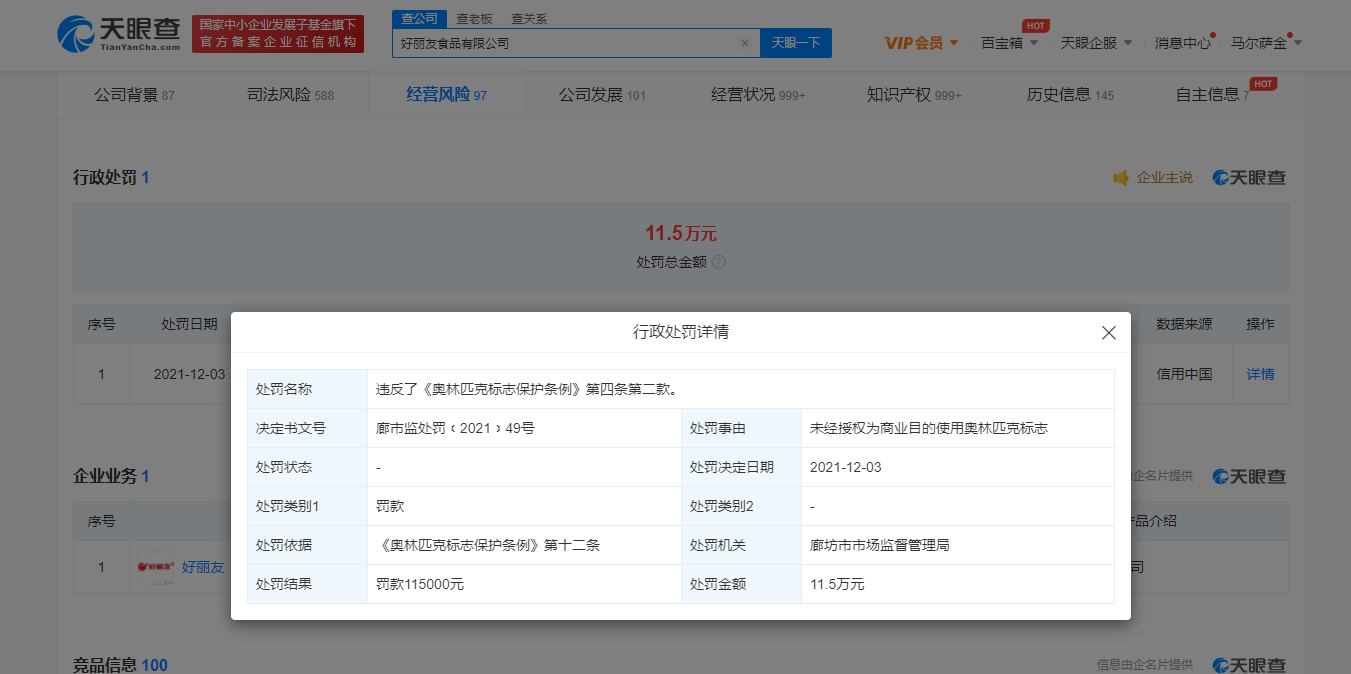Click the 处罚决定日期 value 2021-12-03 in the dialog
Viewport: 1351px width, 674px height.
click(846, 467)
